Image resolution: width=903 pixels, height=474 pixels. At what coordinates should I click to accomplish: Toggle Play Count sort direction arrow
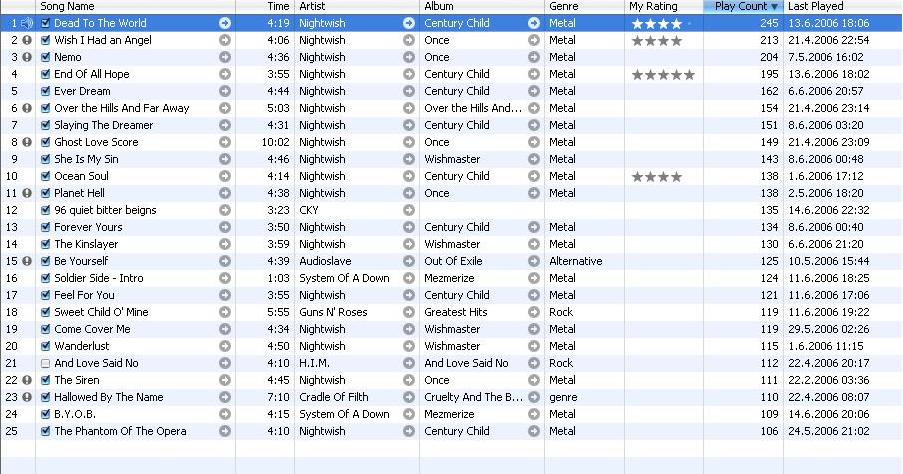coord(775,6)
